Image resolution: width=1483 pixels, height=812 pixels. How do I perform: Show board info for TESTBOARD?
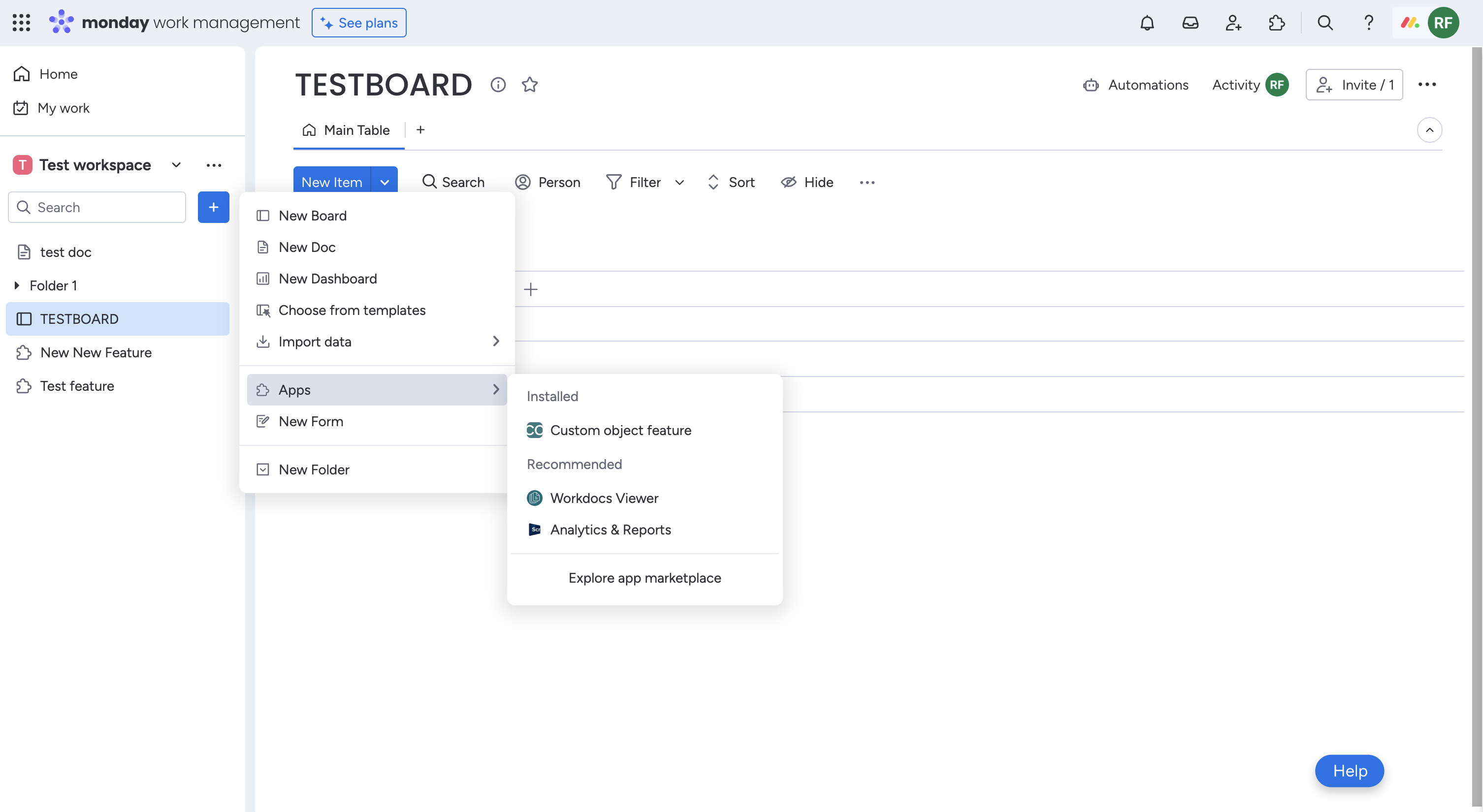pyautogui.click(x=498, y=85)
